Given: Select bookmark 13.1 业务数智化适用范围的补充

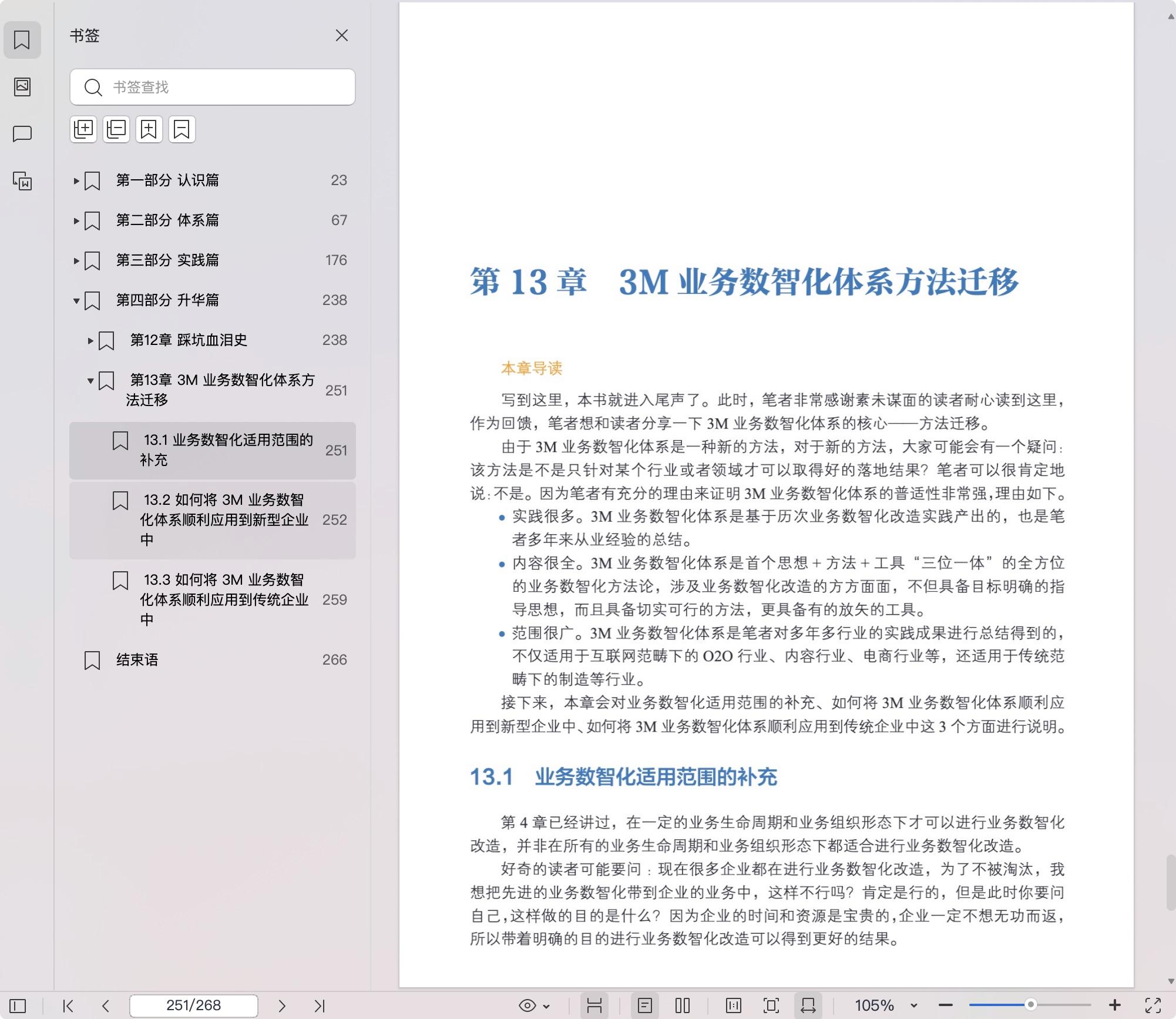Looking at the screenshot, I should (x=213, y=450).
